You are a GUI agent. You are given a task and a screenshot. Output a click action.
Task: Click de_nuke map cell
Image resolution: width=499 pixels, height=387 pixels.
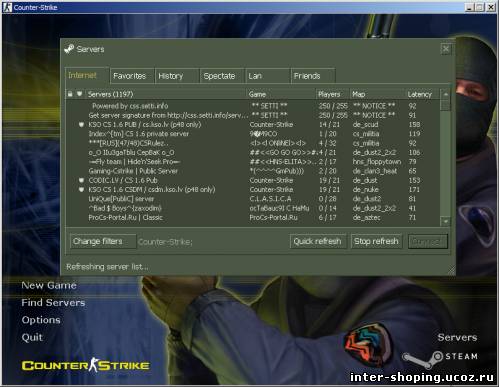click(365, 190)
